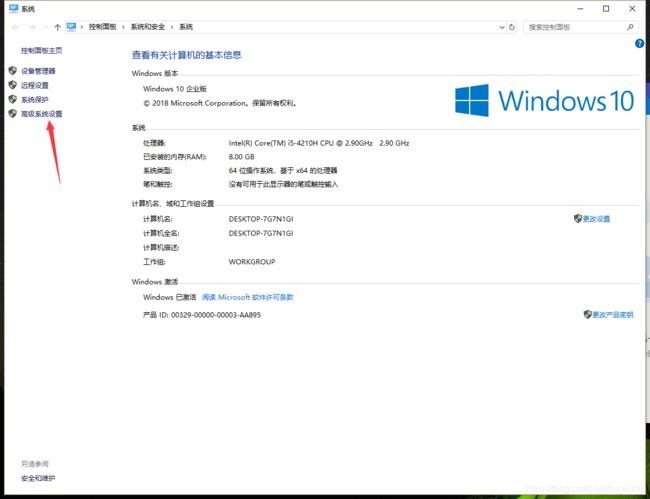Open 系统保护 from the sidebar
This screenshot has height=499, width=650.
point(35,99)
